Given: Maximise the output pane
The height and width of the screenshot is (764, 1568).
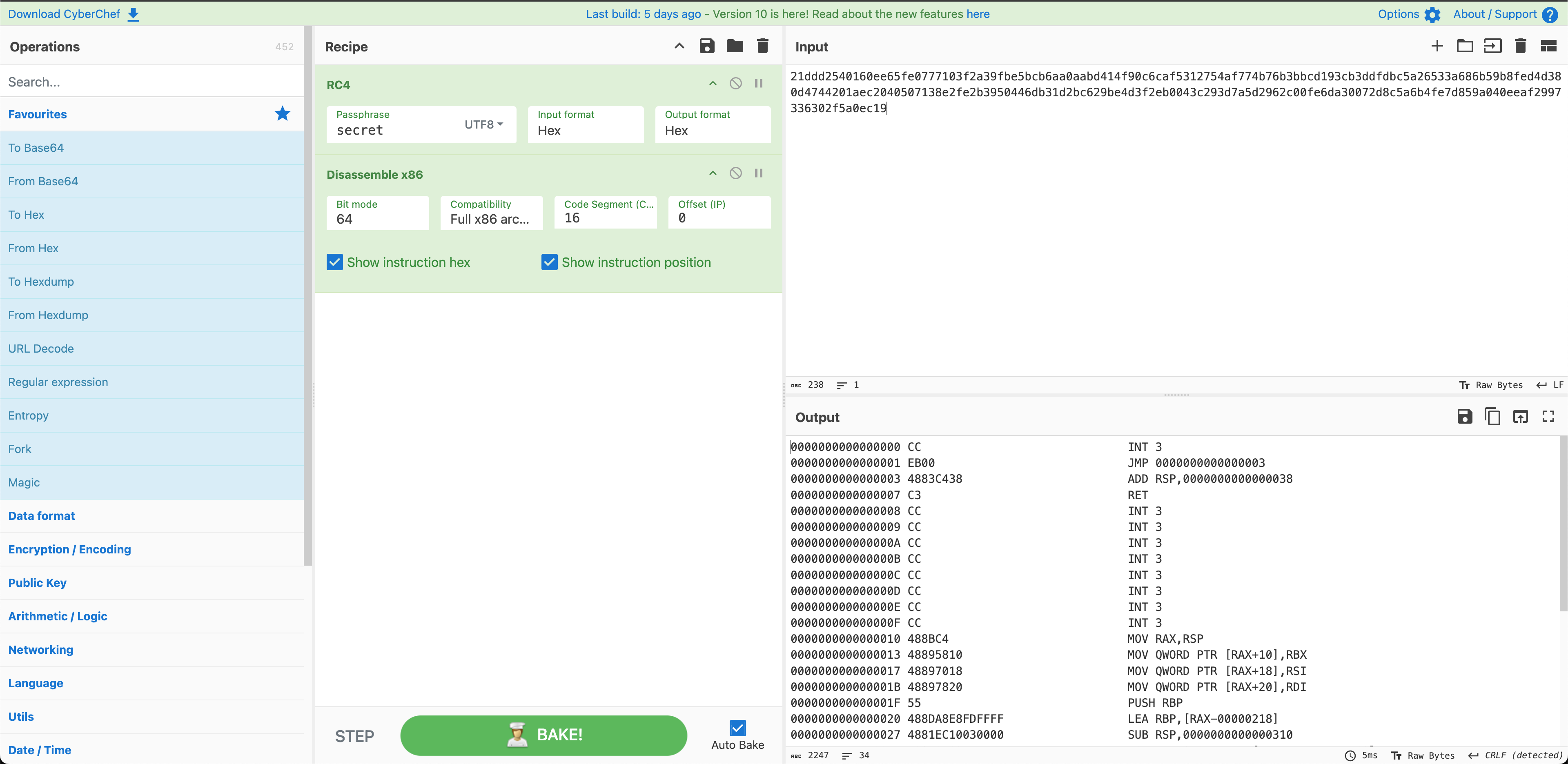Looking at the screenshot, I should click(x=1548, y=417).
